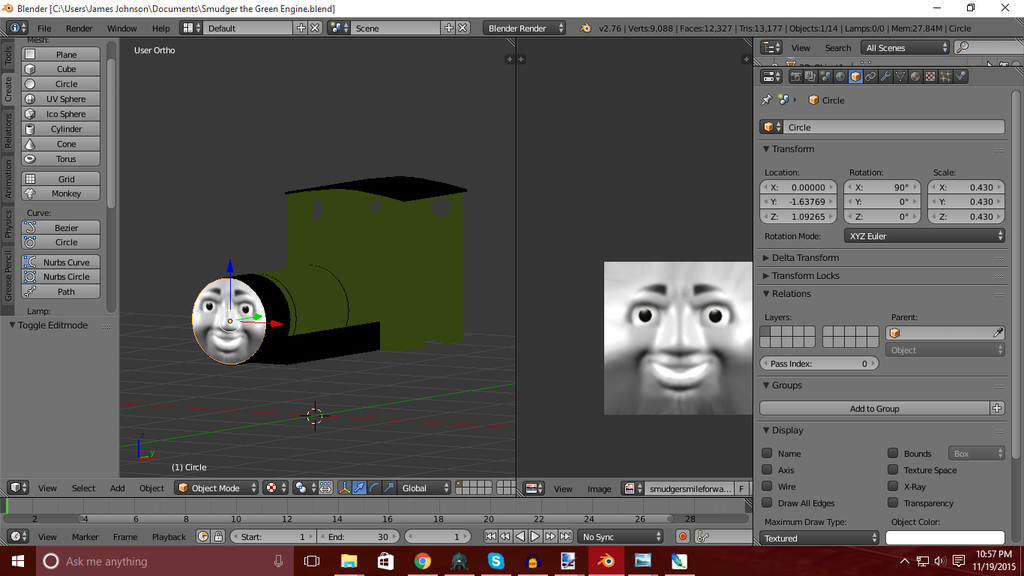Add Monkey mesh
Image resolution: width=1024 pixels, height=576 pixels.
(x=61, y=193)
